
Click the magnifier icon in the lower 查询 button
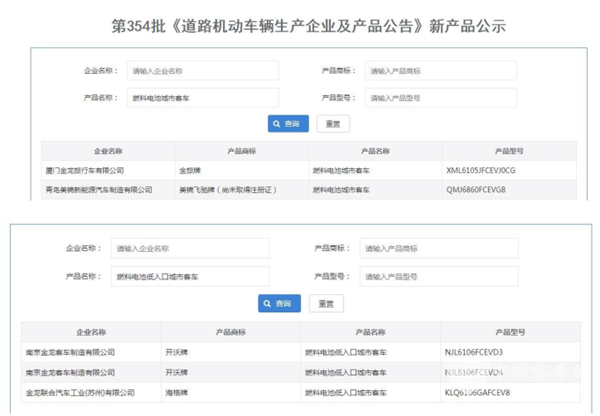click(268, 303)
